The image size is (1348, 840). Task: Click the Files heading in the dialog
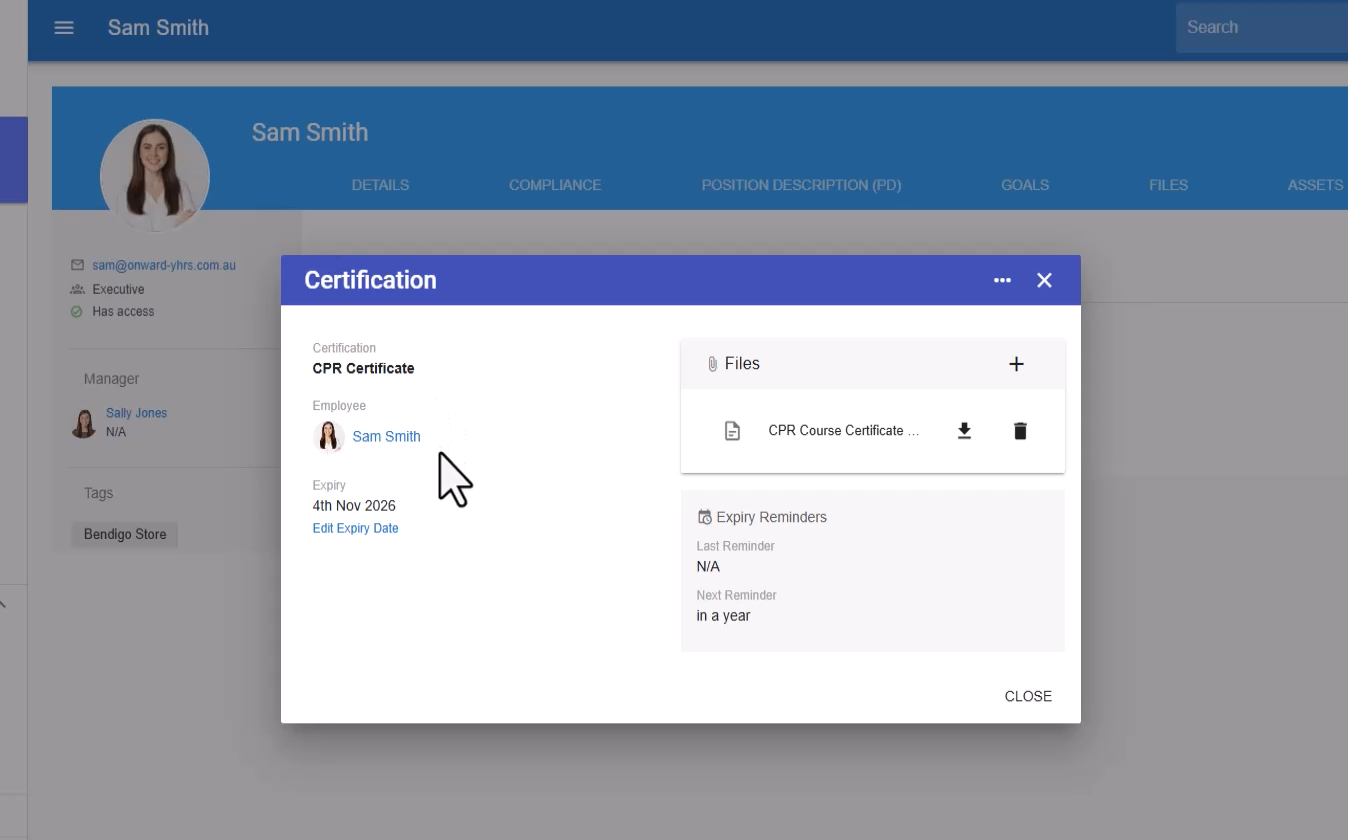coord(742,364)
